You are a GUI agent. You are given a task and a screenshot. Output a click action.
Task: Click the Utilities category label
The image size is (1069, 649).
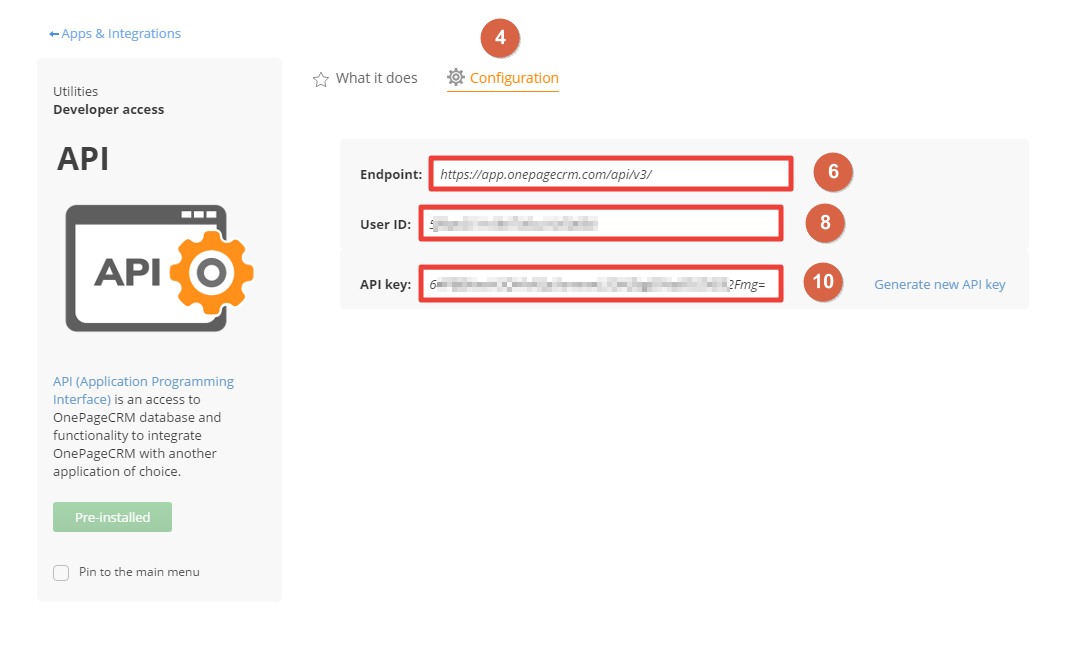click(76, 91)
